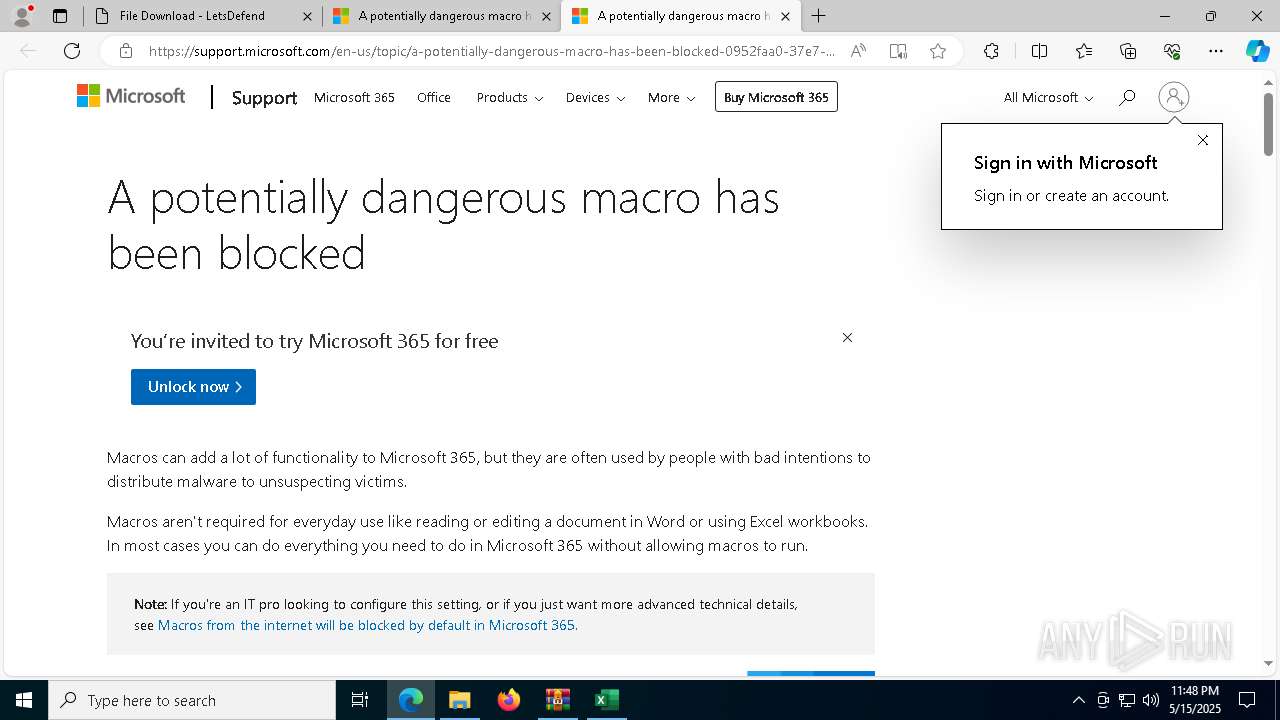Expand All Microsoft dropdown
The image size is (1280, 720).
click(1048, 97)
